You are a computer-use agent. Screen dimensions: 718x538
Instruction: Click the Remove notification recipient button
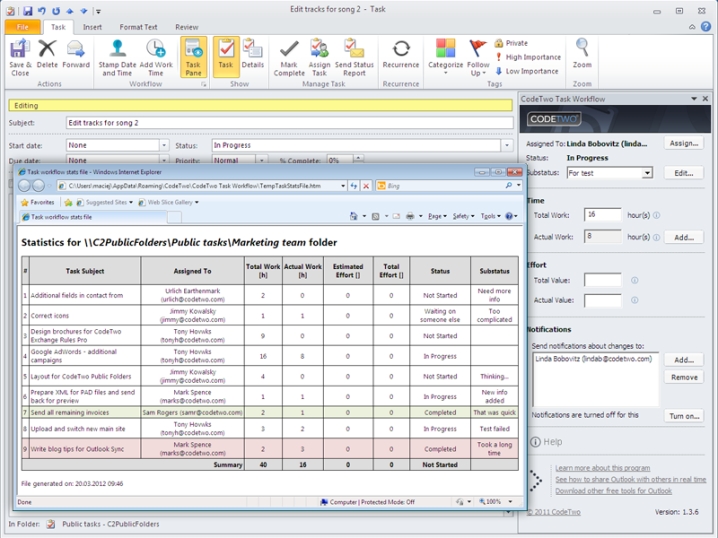(684, 377)
